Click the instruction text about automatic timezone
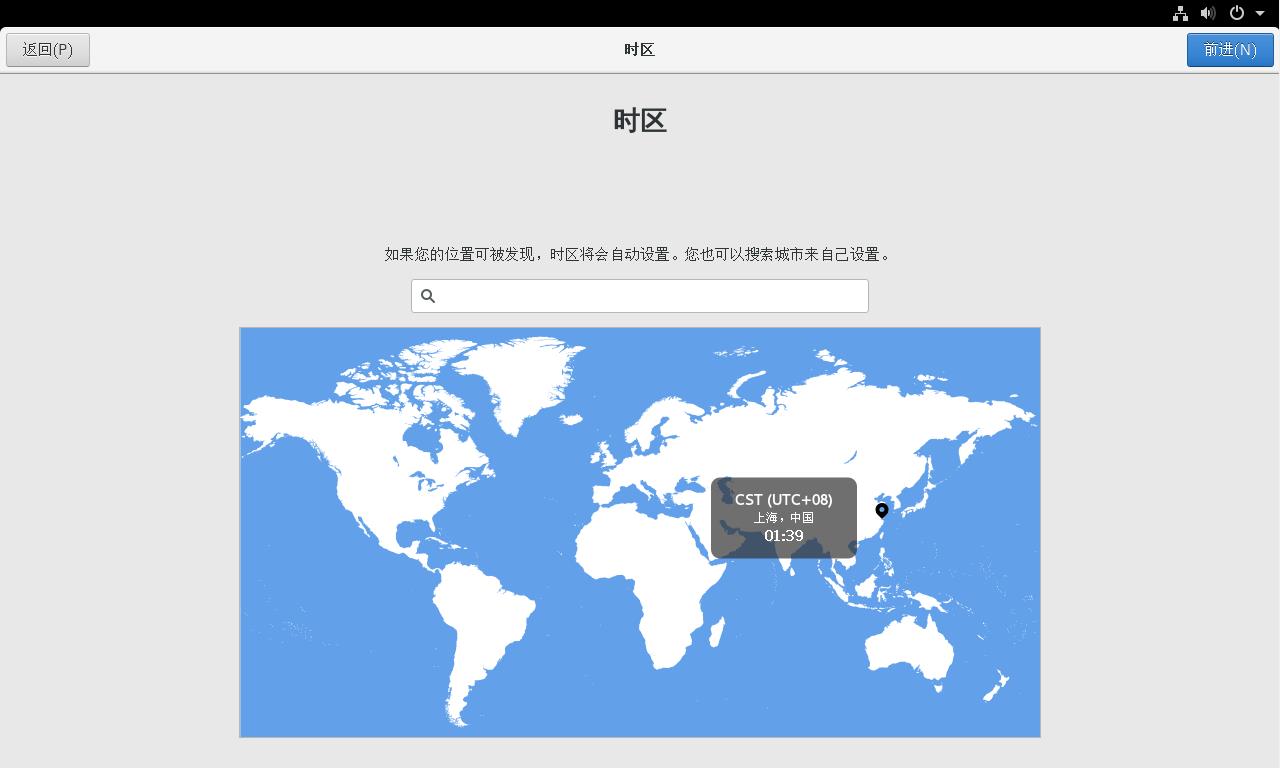The image size is (1280, 768). (638, 254)
